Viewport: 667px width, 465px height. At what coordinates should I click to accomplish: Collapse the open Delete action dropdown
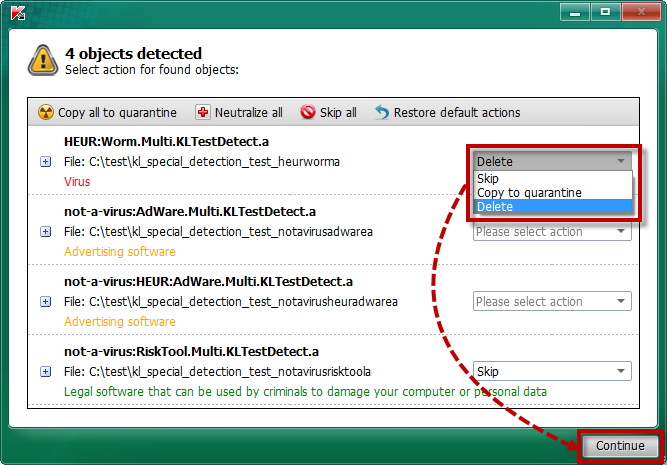552,161
